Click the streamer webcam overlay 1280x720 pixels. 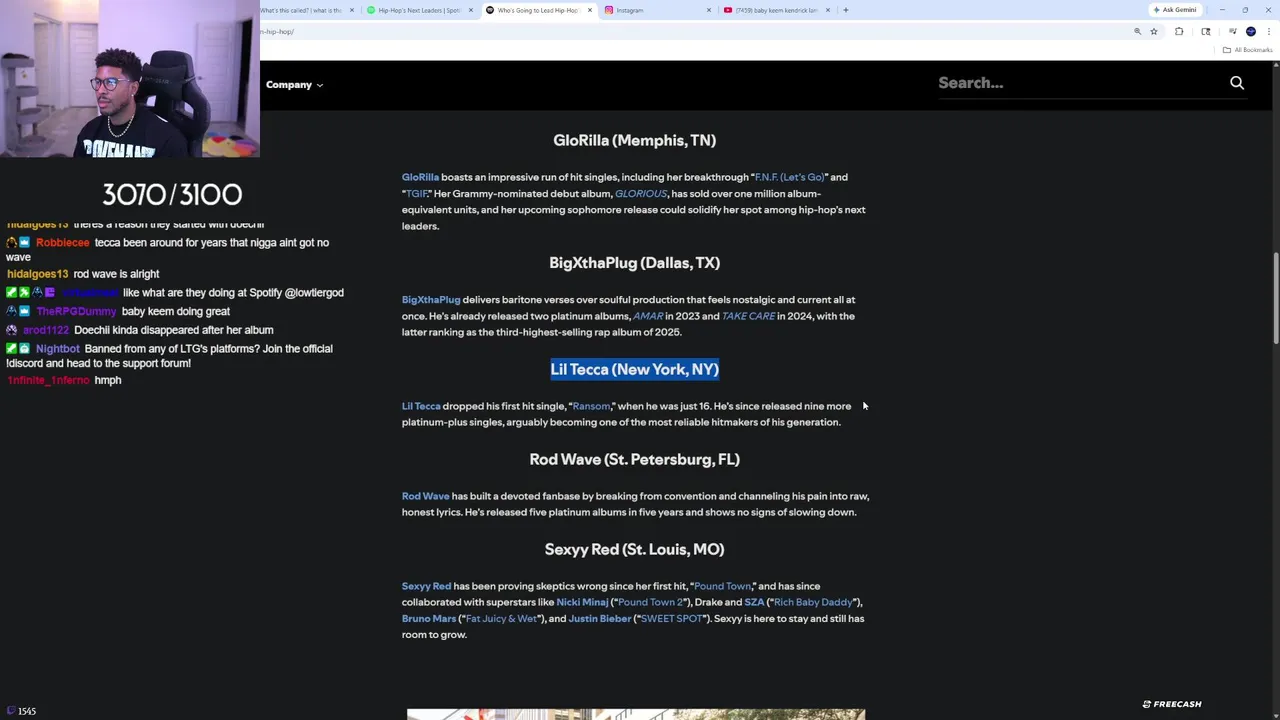coord(130,79)
